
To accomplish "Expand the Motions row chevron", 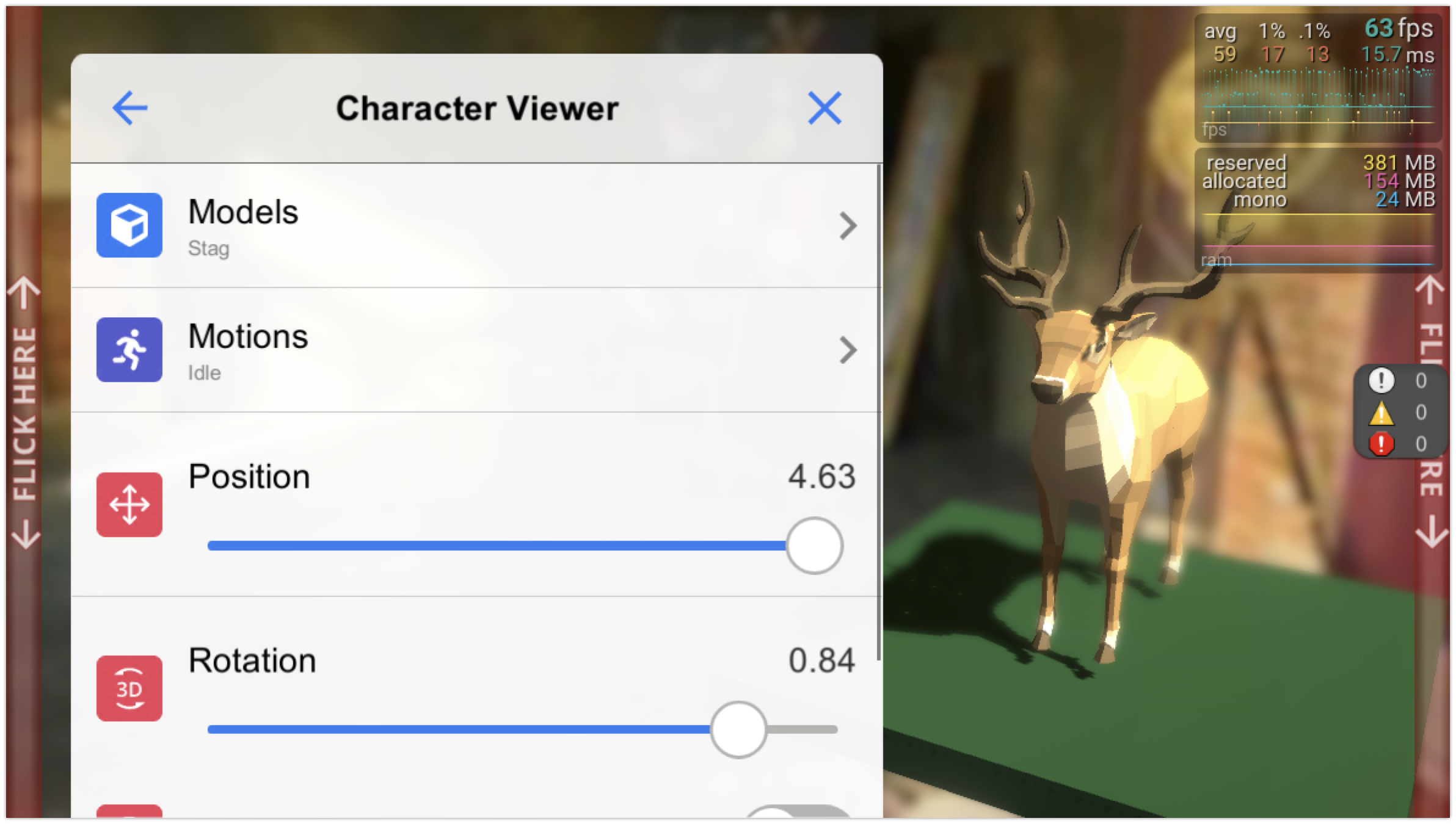I will (848, 349).
